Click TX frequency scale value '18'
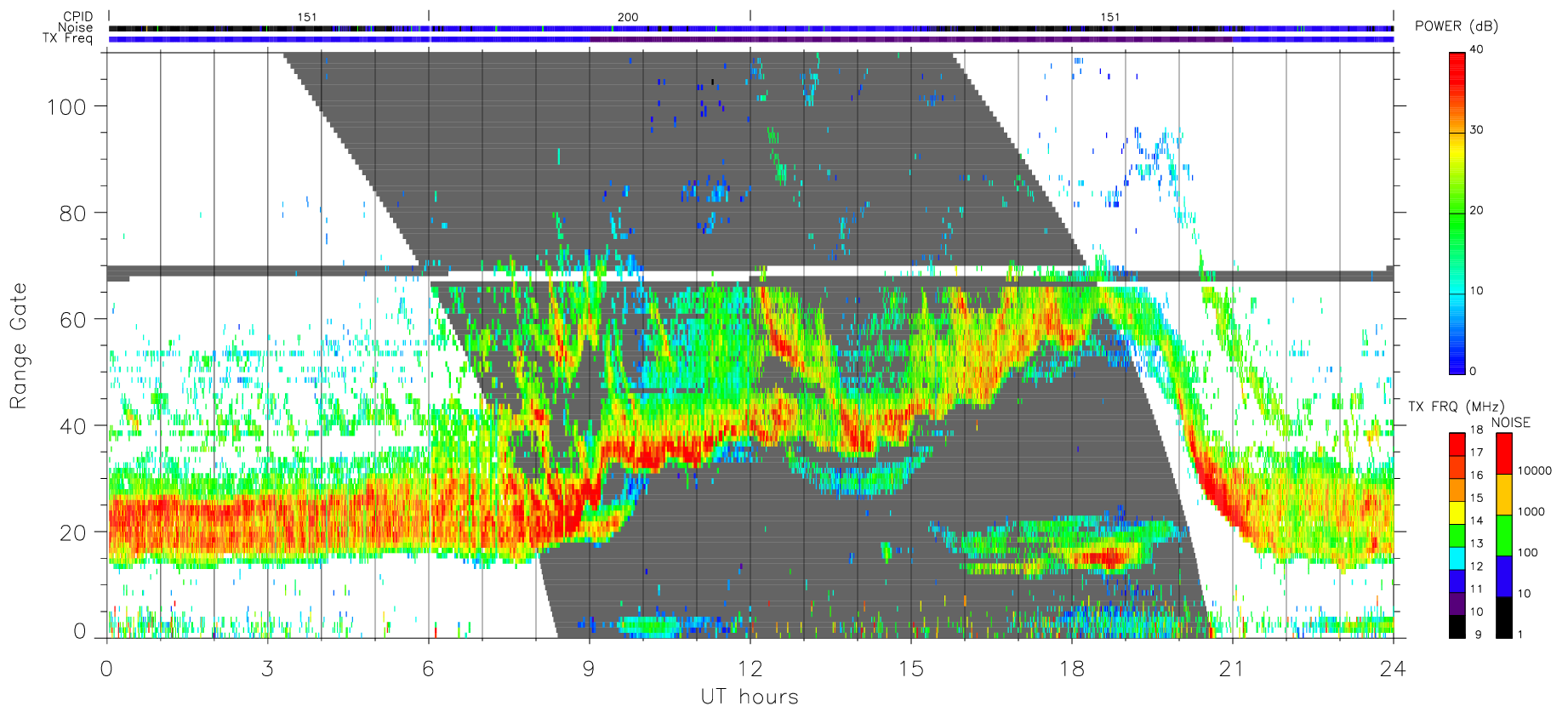The width and height of the screenshot is (1568, 723). click(1476, 430)
